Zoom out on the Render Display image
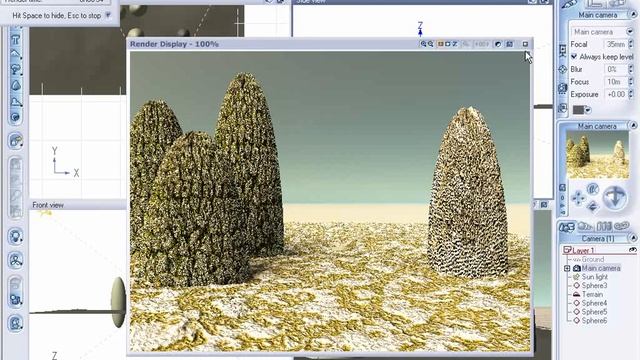Viewport: 640px width, 360px height. (x=431, y=44)
